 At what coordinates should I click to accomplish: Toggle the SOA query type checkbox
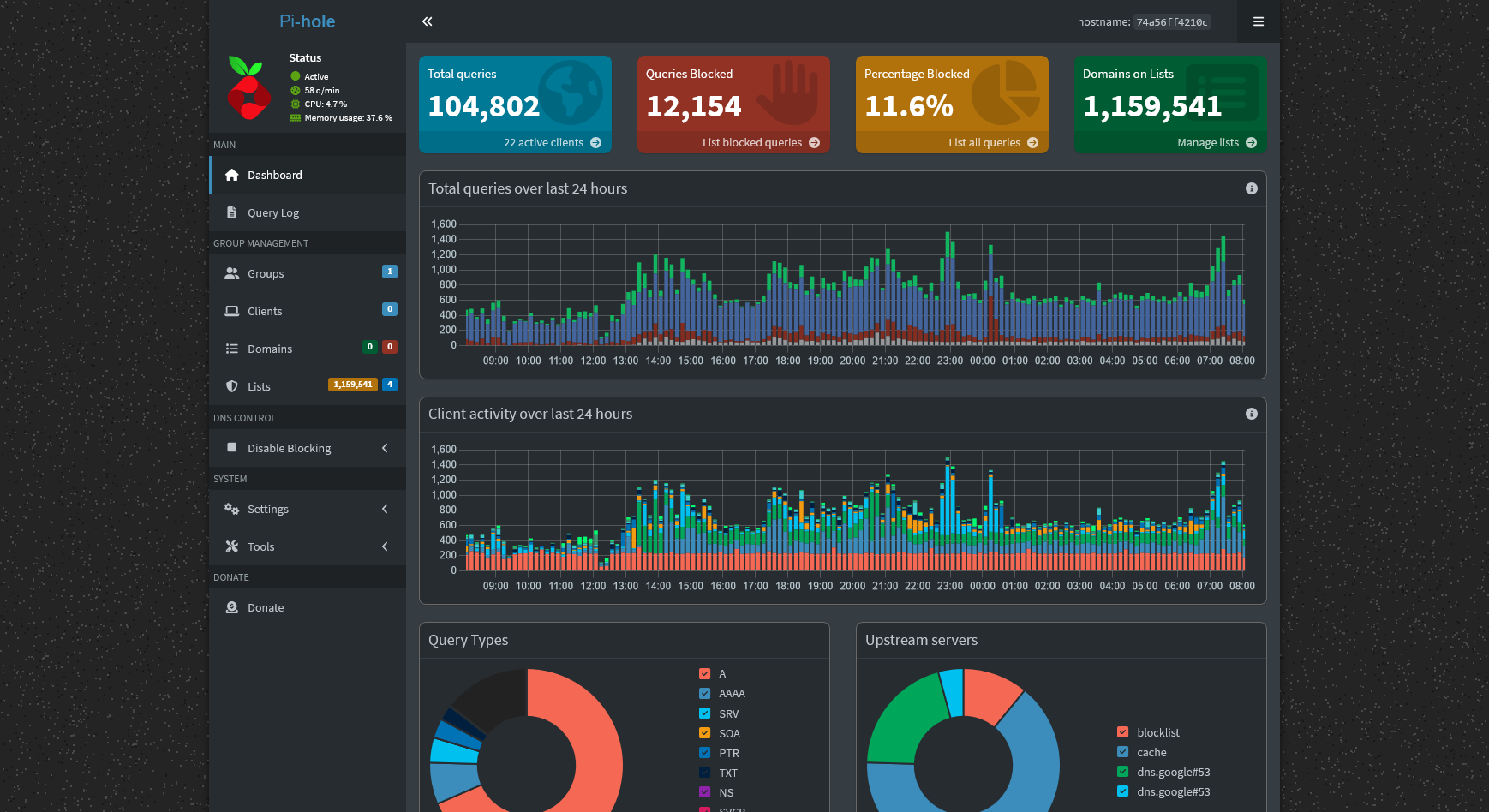tap(704, 733)
